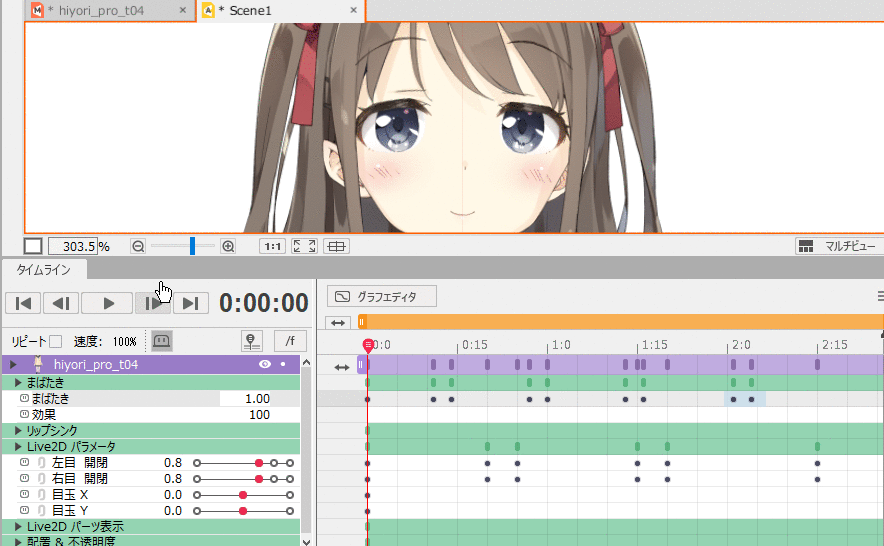Toggle the white canvas background square
The width and height of the screenshot is (884, 546).
click(x=33, y=246)
